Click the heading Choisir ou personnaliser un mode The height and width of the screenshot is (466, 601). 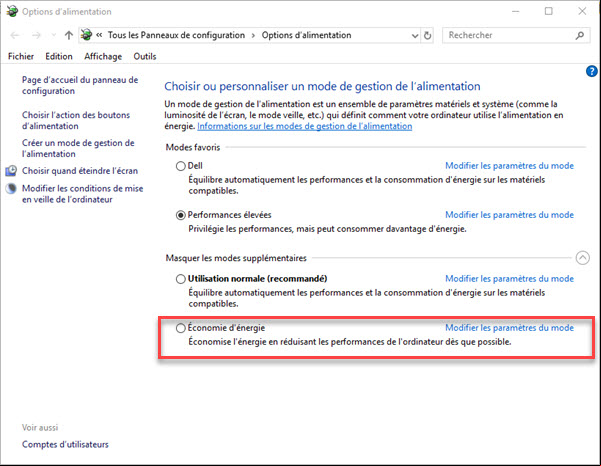click(x=322, y=87)
